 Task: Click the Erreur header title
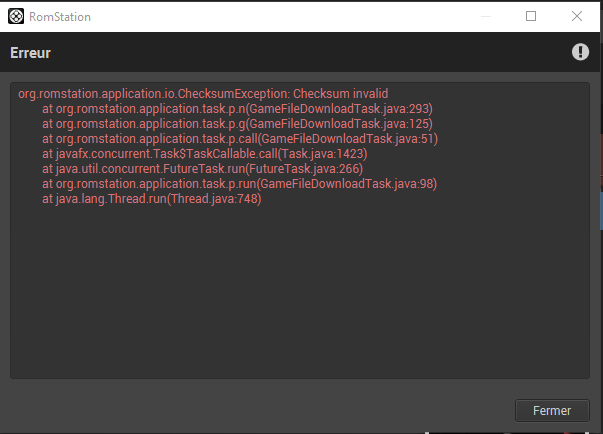point(31,53)
